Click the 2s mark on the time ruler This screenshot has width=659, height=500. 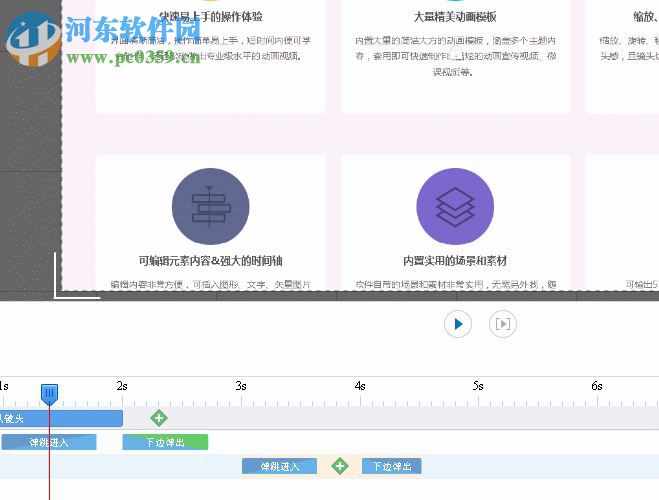[x=122, y=386]
